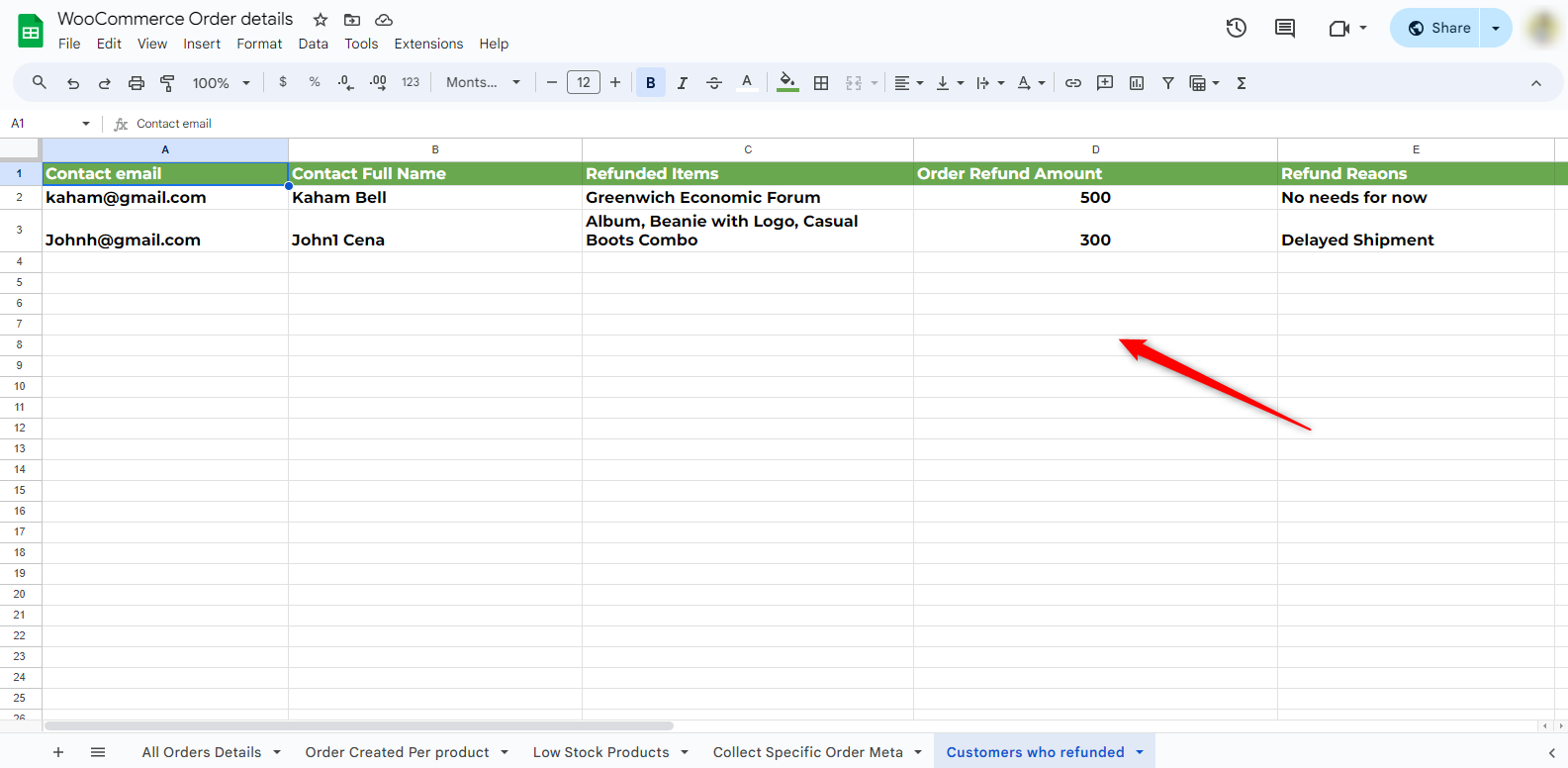Open the zoom 100% dropdown
This screenshot has height=768, width=1568.
coord(222,83)
